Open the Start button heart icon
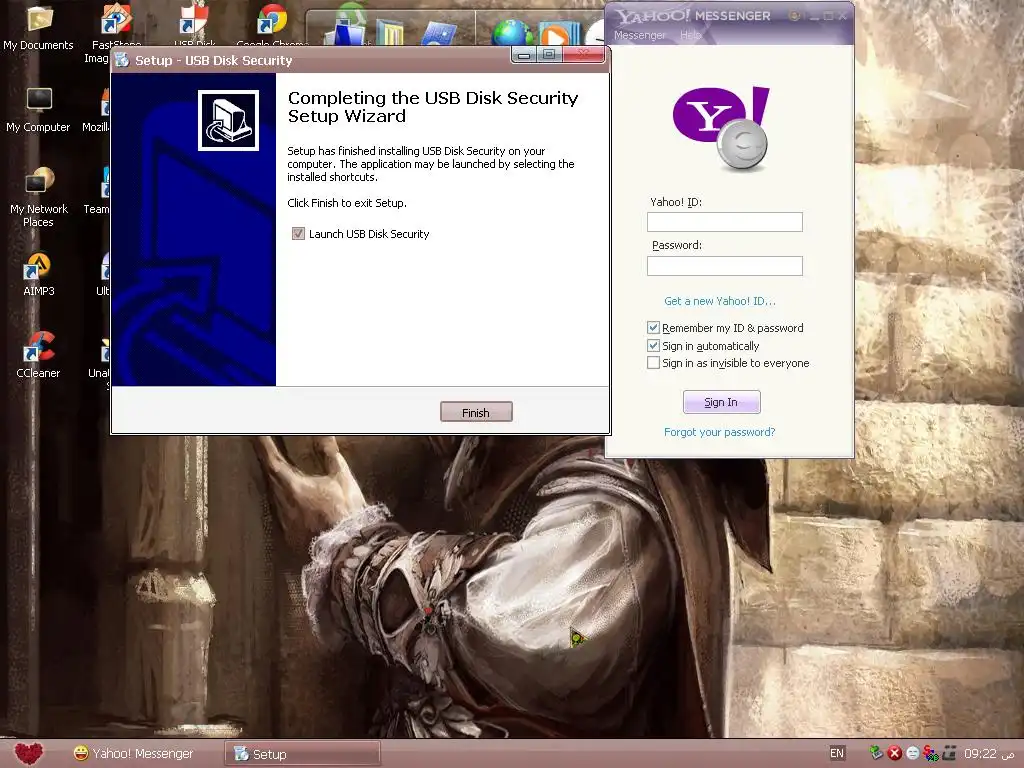The width and height of the screenshot is (1024, 768). coord(28,754)
